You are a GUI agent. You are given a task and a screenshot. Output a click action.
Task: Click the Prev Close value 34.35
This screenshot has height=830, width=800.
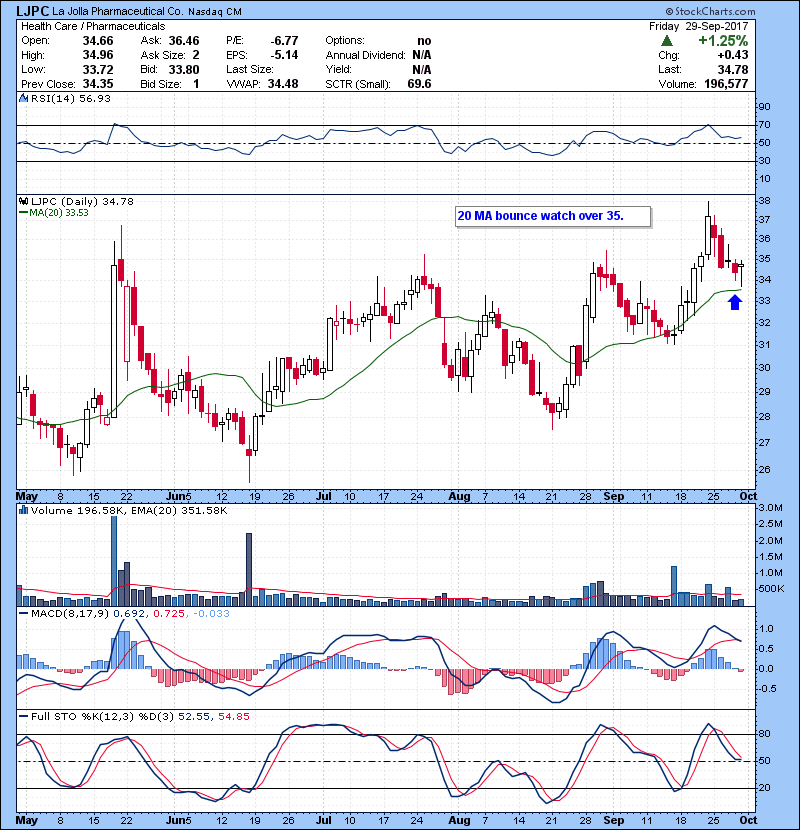click(98, 84)
